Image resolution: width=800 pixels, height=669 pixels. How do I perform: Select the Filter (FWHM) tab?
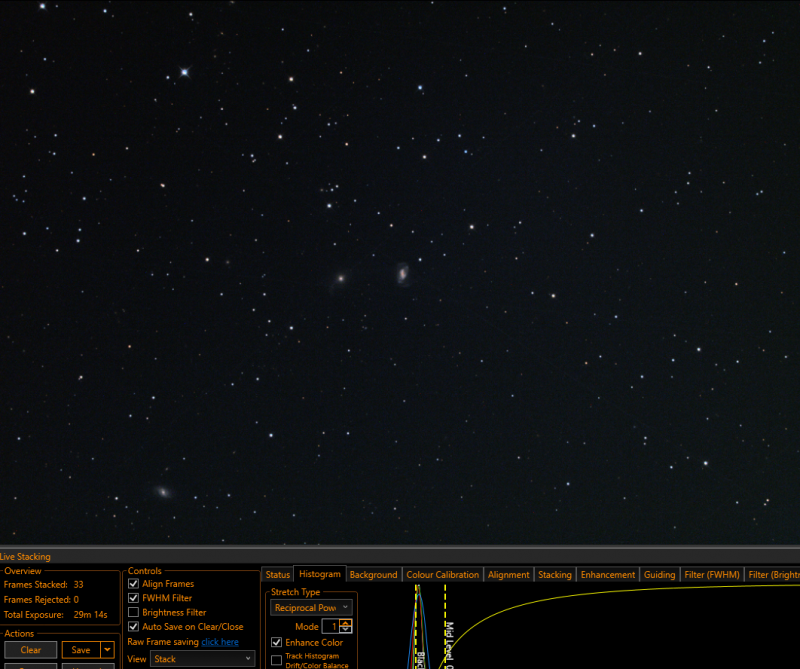[712, 575]
